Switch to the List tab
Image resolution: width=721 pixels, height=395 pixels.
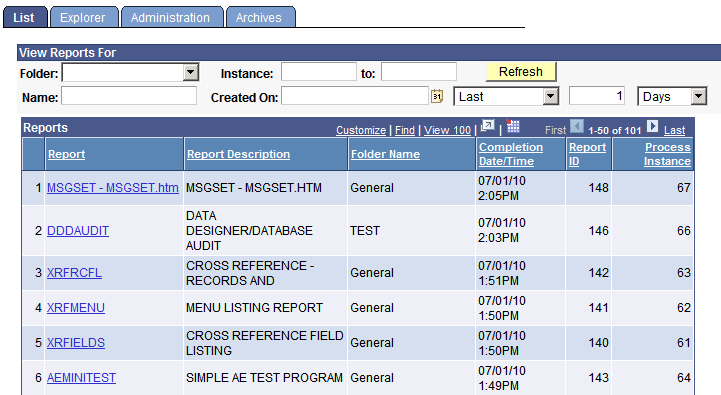(24, 17)
